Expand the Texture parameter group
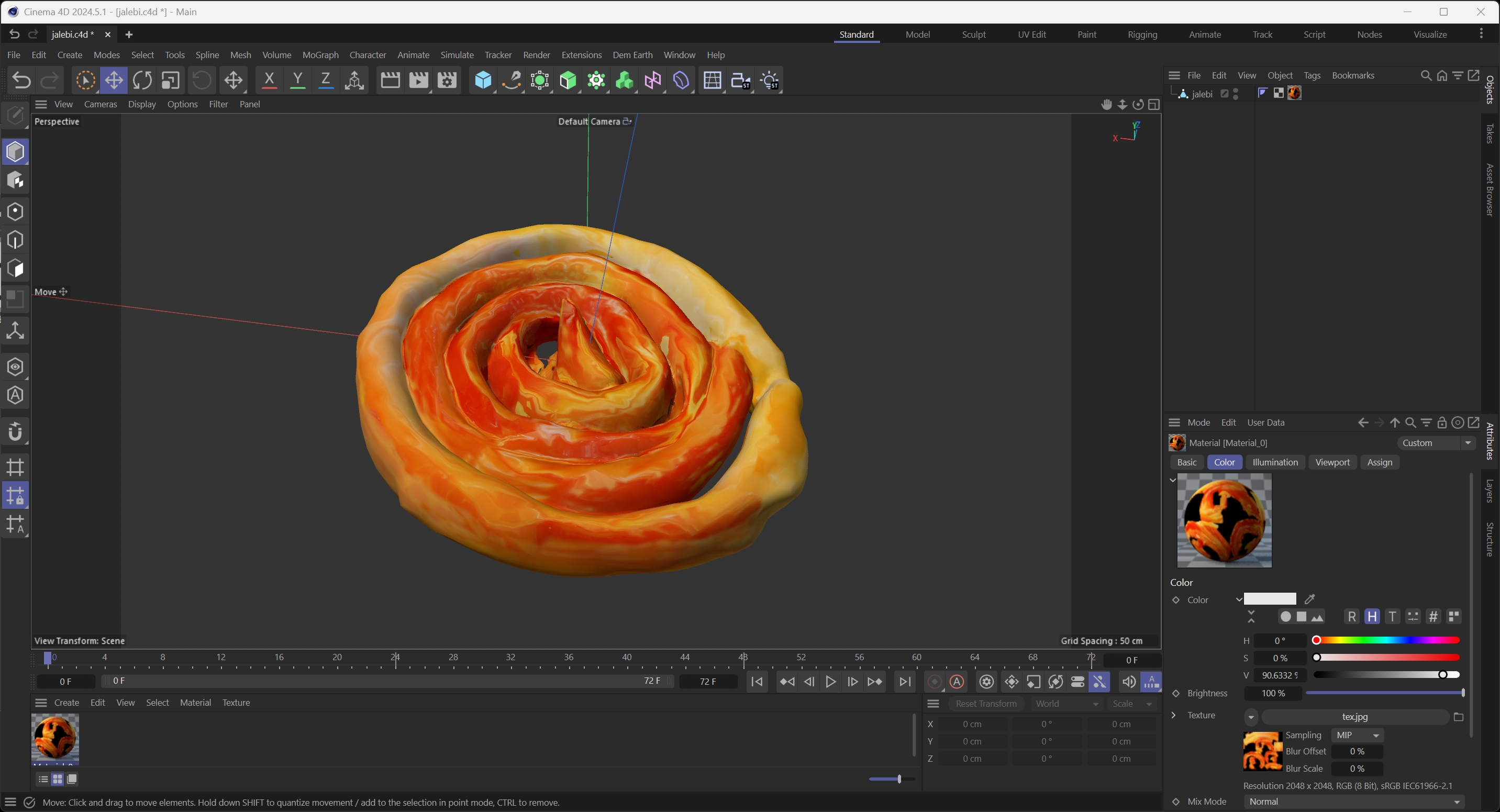Image resolution: width=1500 pixels, height=812 pixels. click(1173, 715)
